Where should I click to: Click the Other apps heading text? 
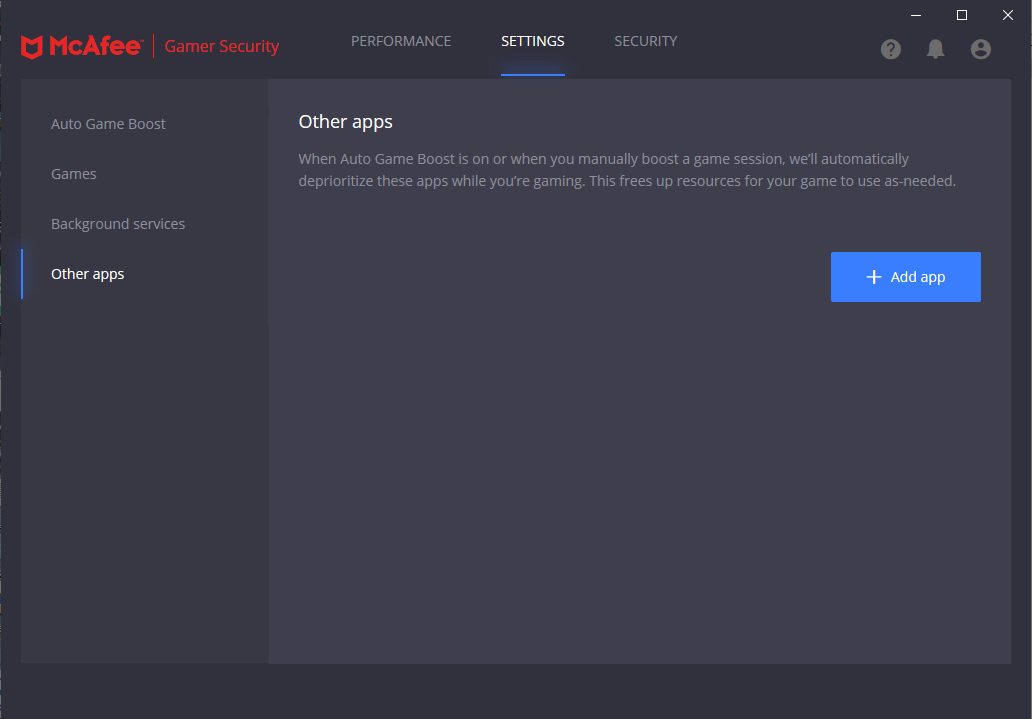click(346, 122)
